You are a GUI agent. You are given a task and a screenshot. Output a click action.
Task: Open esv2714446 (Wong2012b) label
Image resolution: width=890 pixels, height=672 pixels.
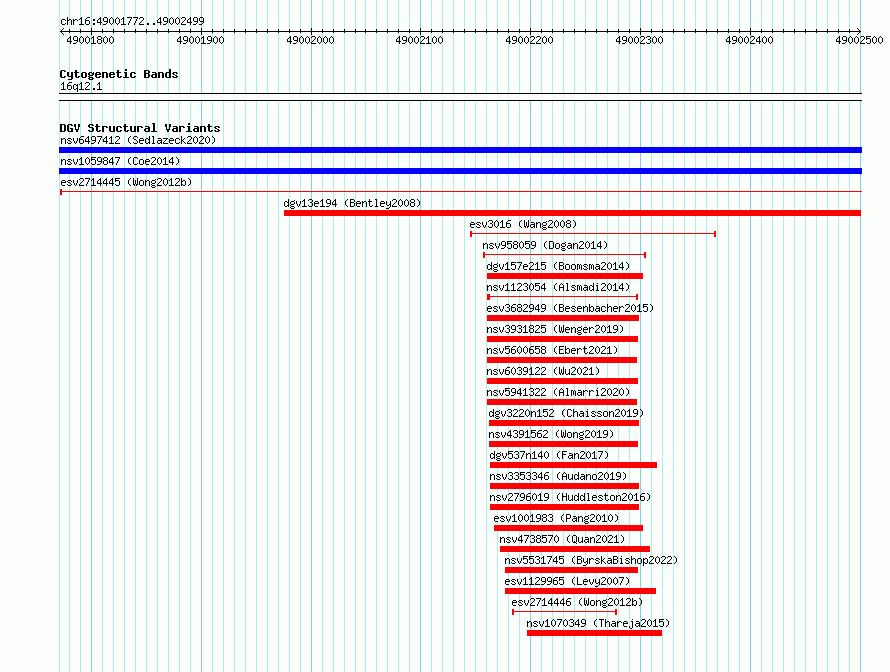click(577, 602)
